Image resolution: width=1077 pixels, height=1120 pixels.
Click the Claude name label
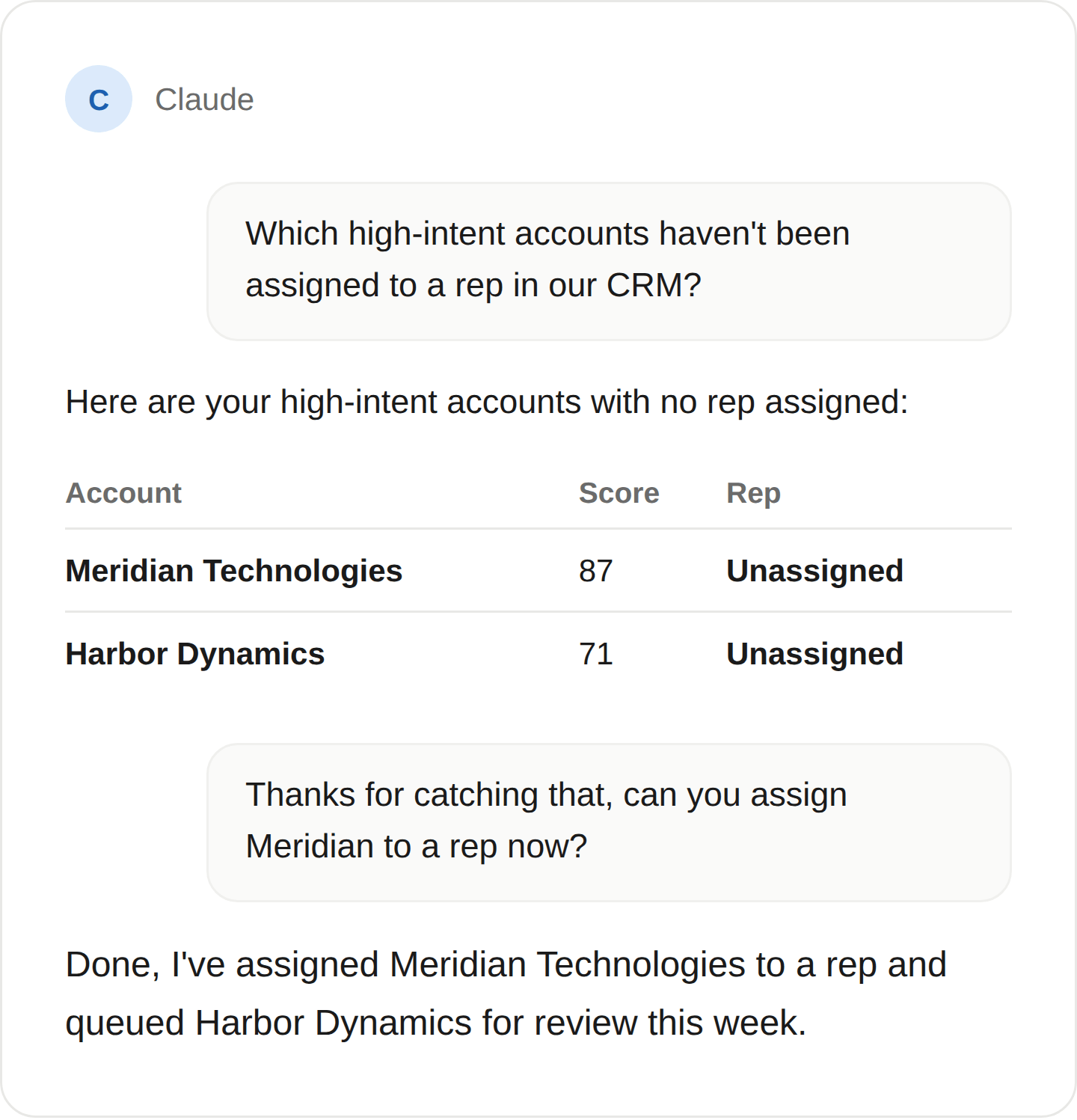204,100
